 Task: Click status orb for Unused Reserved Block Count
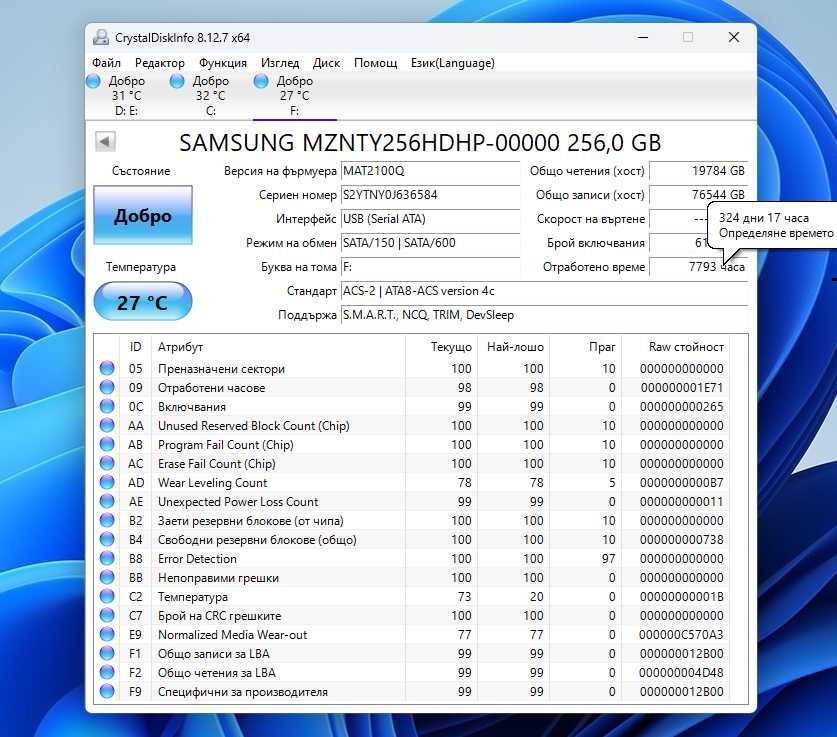pyautogui.click(x=107, y=425)
